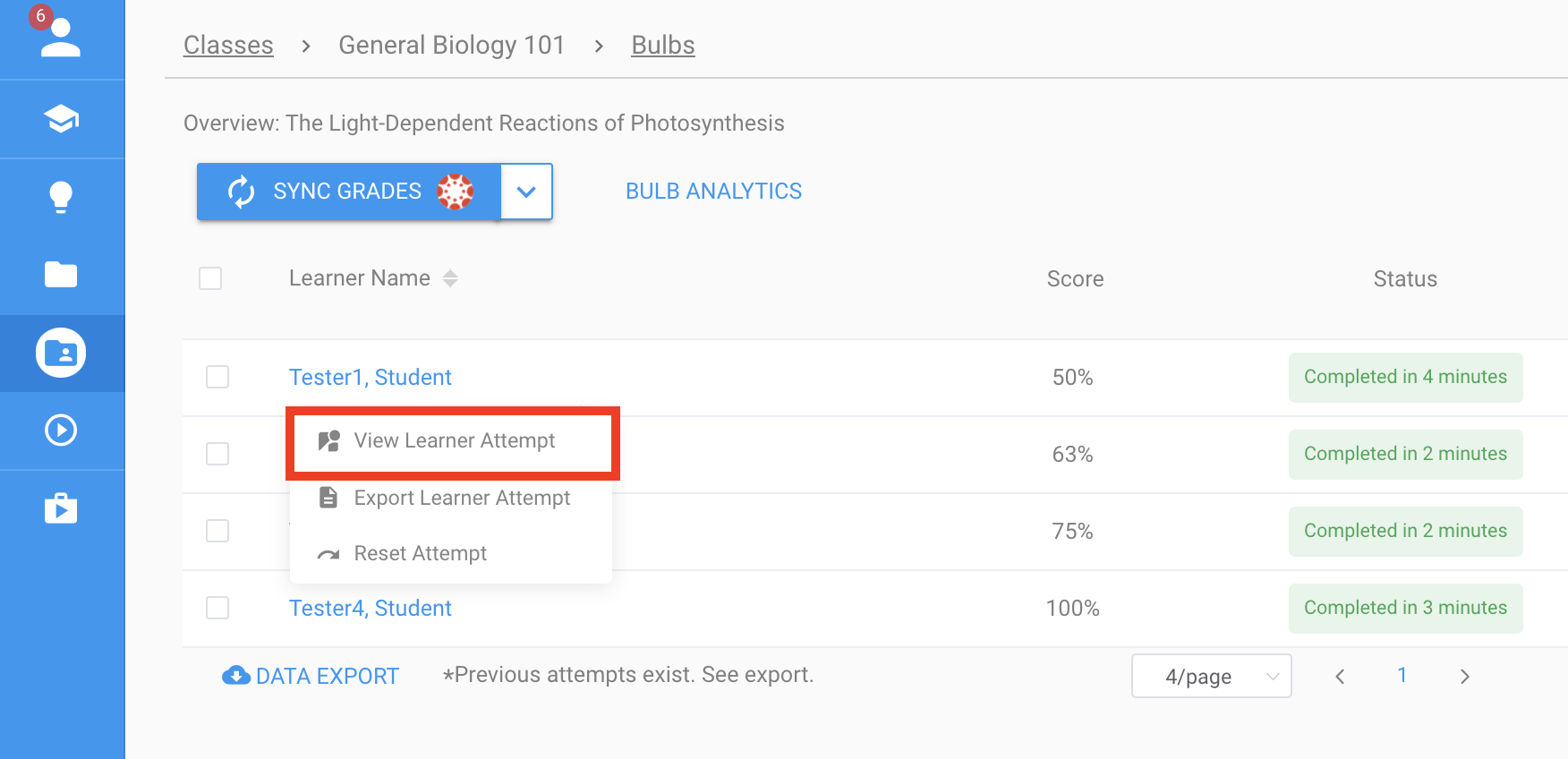Open the folder icon in sidebar
The height and width of the screenshot is (759, 1568).
61,274
